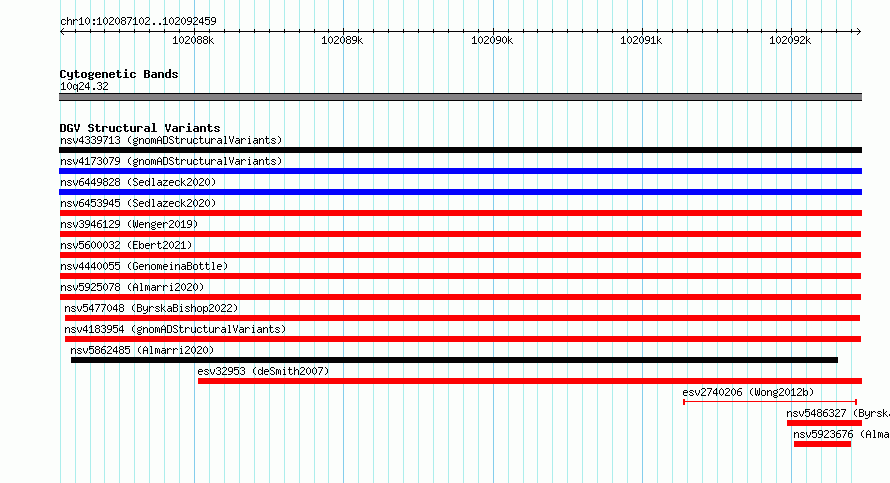Select the red esv32953 variant bar

(x=530, y=381)
